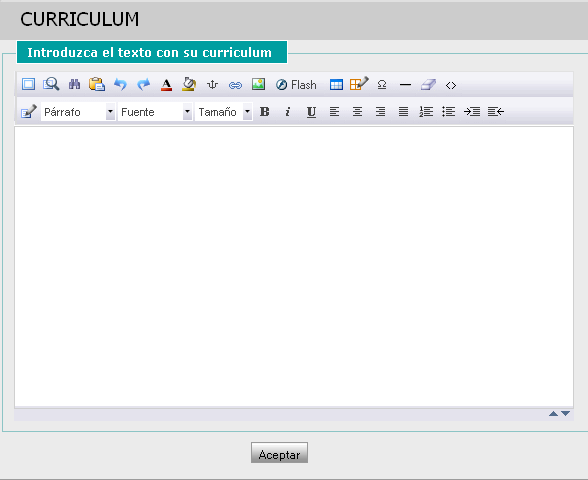588x480 pixels.
Task: Click the full screen editor icon
Action: (x=28, y=84)
